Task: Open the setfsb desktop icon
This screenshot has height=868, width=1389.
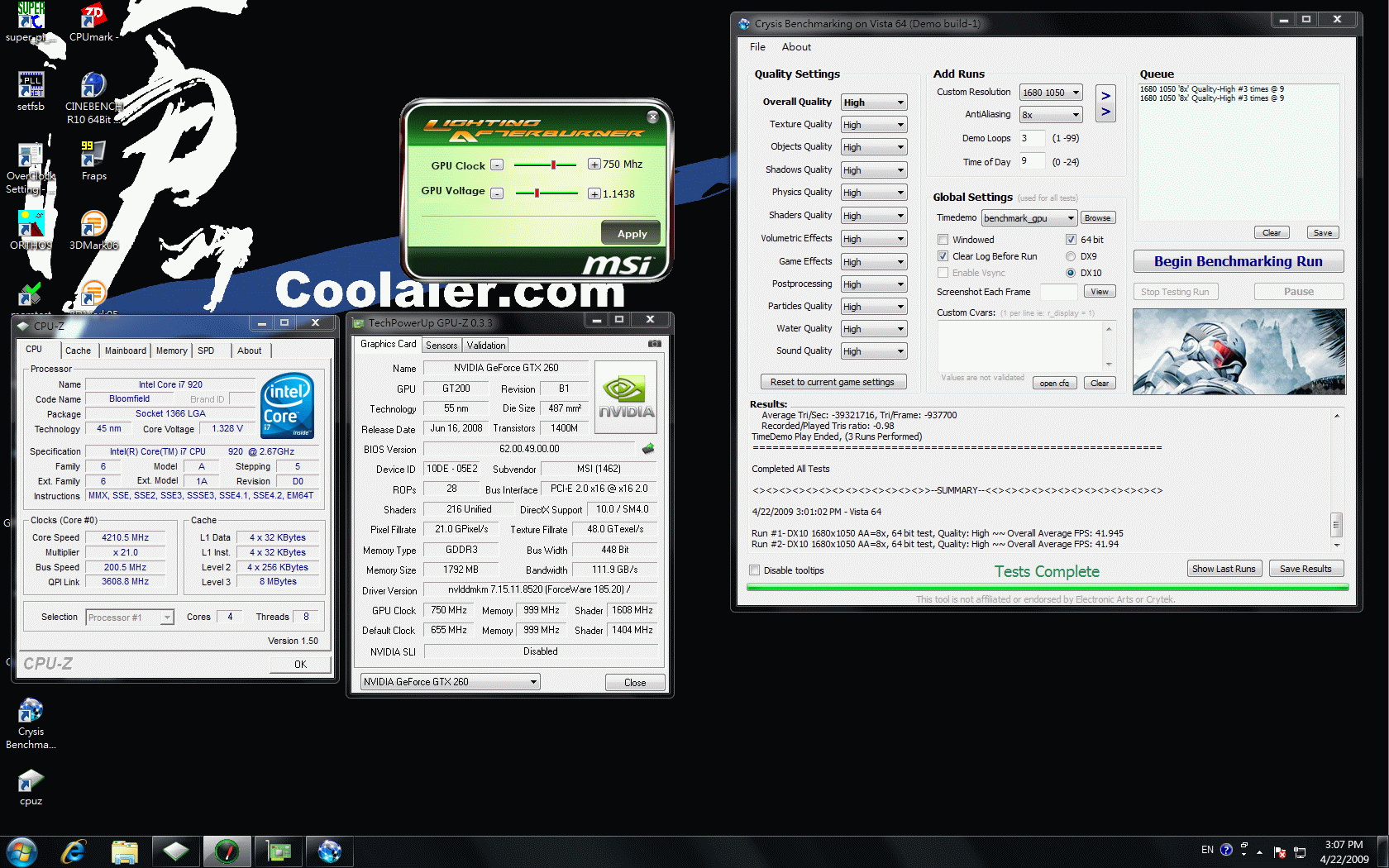Action: click(x=31, y=91)
